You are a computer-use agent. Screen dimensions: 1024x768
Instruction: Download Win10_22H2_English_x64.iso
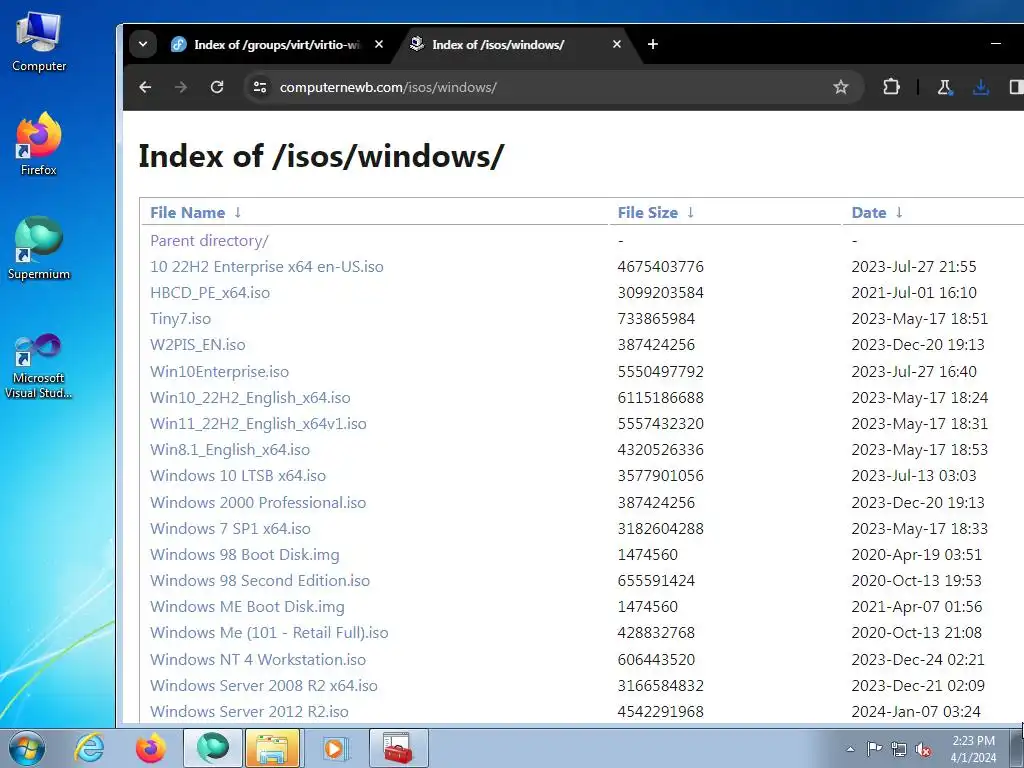250,398
